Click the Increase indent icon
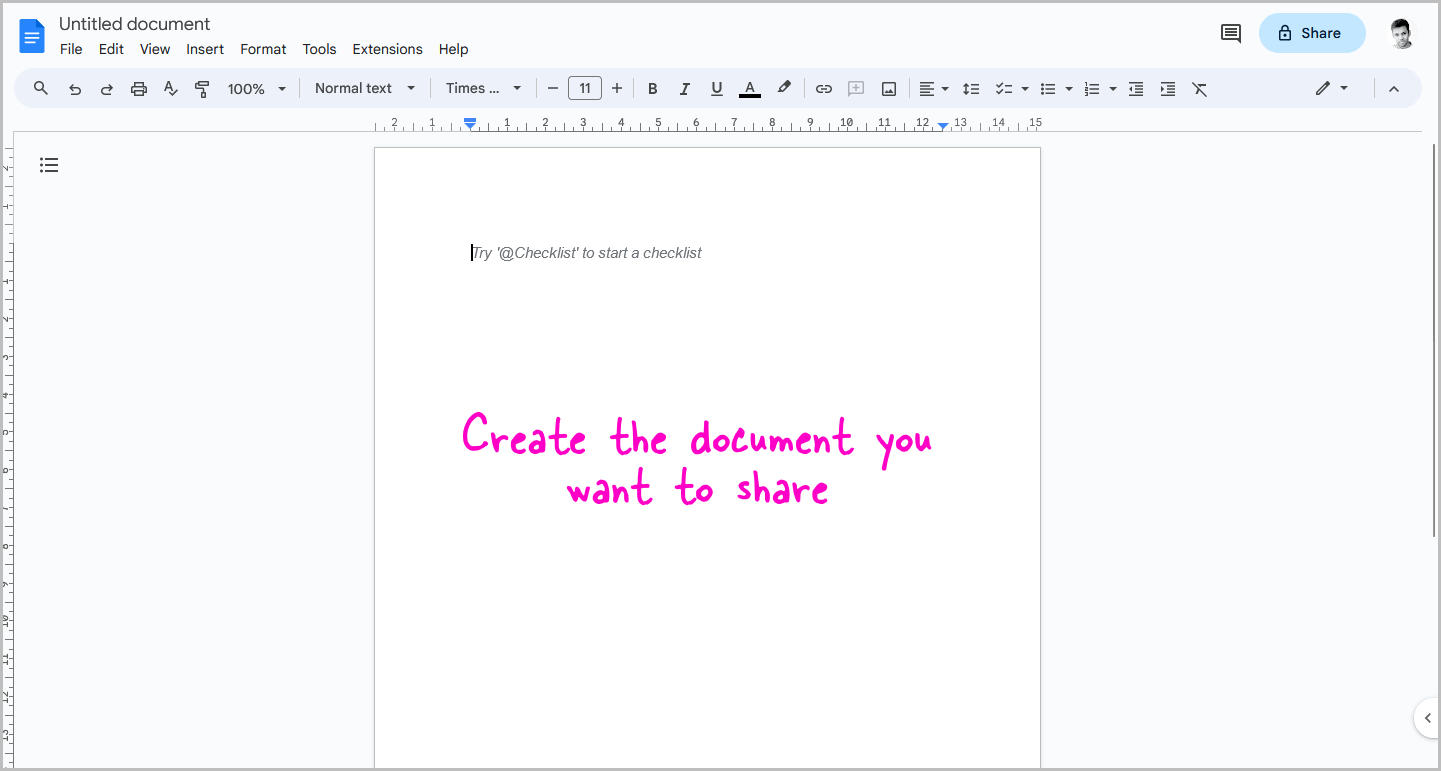Screen dimensions: 1441x771 (1168, 89)
